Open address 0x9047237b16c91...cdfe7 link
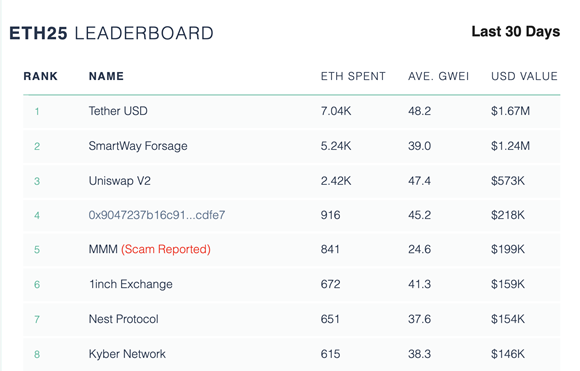Image resolution: width=580 pixels, height=371 pixels. (x=157, y=215)
